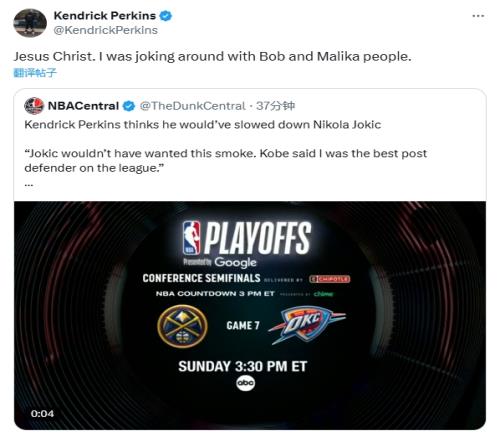Click the main post text about joking
Image resolution: width=500 pixels, height=440 pixels.
pyautogui.click(x=212, y=57)
